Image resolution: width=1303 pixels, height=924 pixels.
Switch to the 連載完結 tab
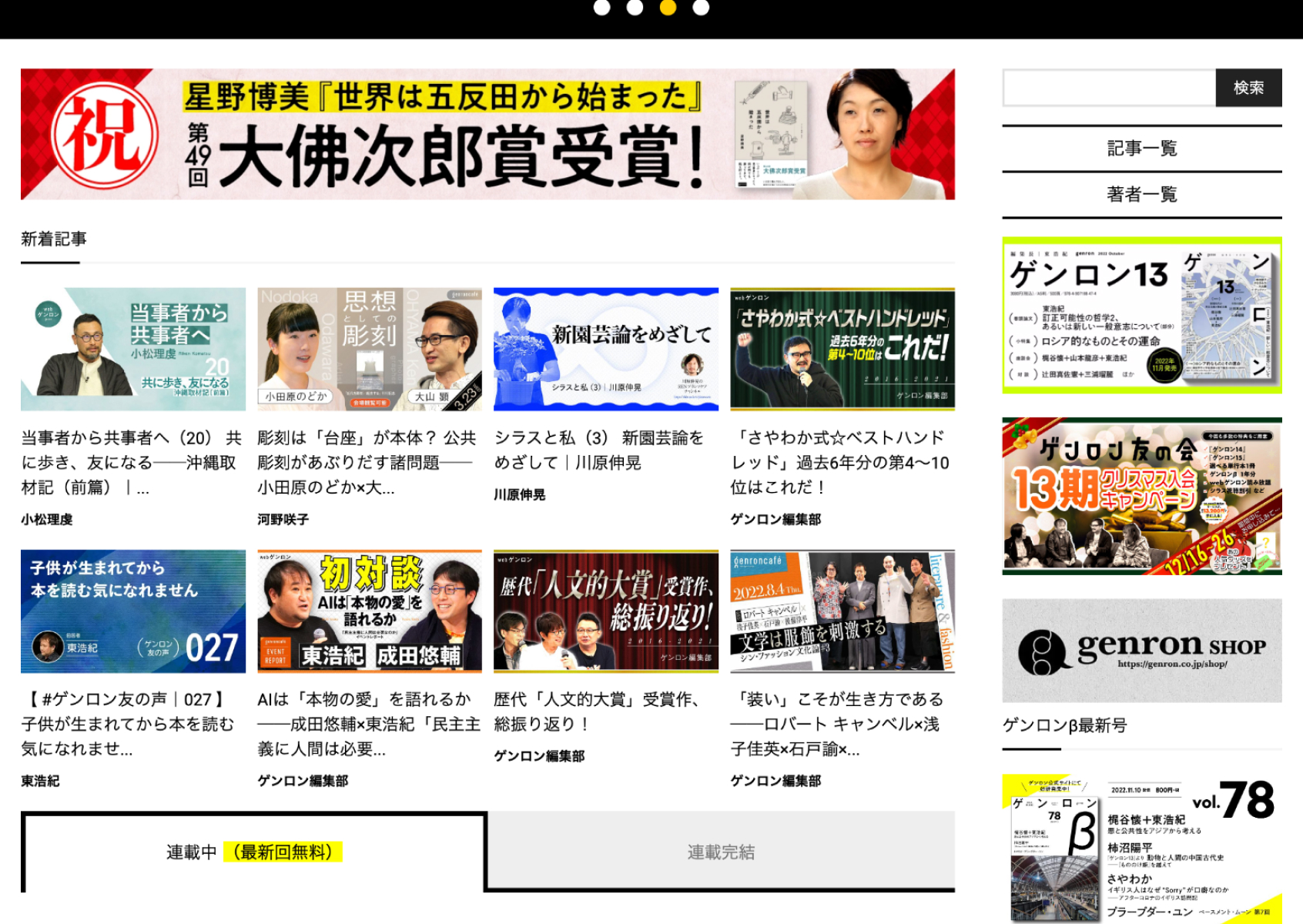coord(721,852)
